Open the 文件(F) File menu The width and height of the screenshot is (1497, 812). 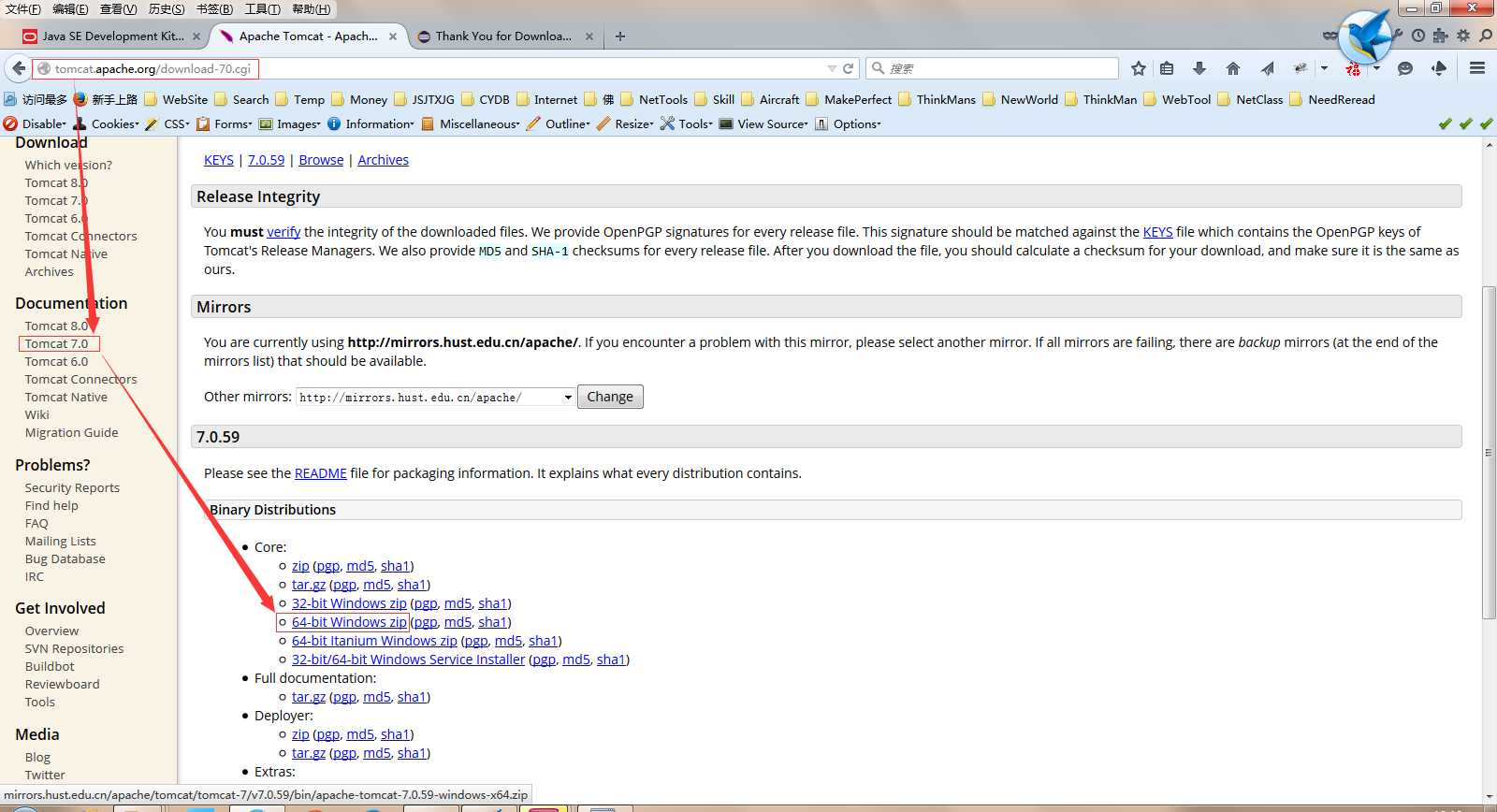(x=23, y=9)
